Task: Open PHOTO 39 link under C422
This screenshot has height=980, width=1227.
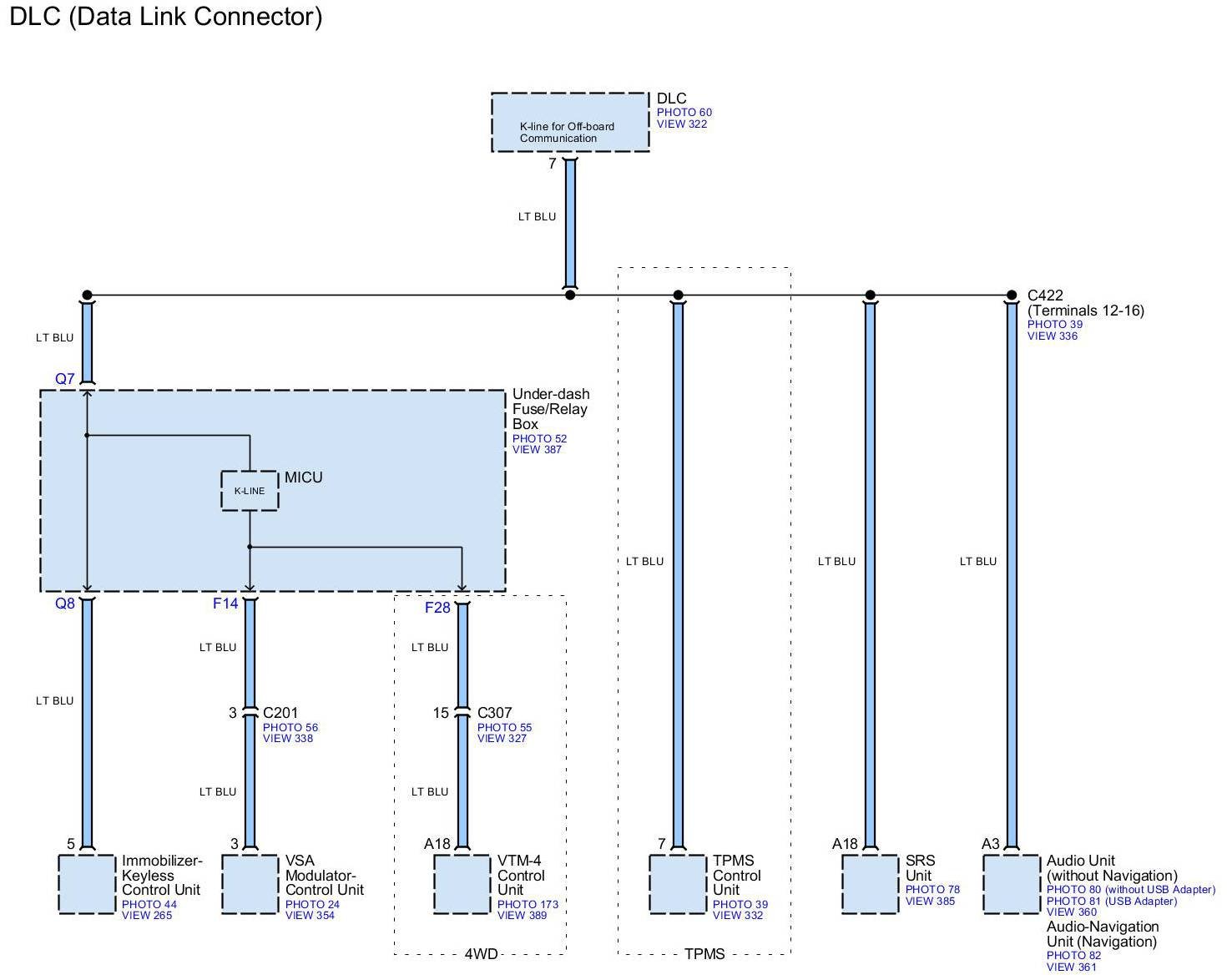Action: click(1054, 324)
